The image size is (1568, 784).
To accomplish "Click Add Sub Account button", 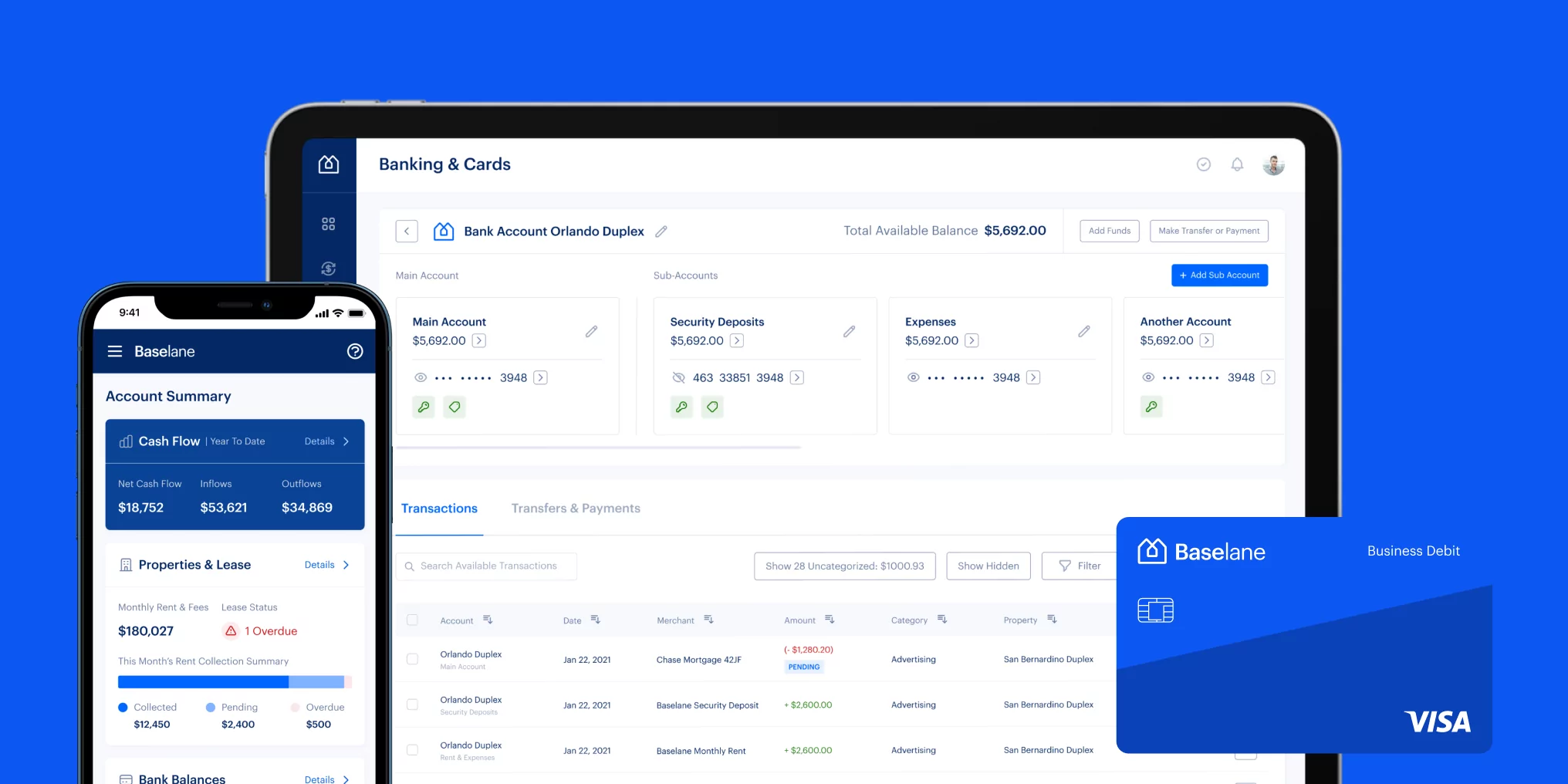I will coord(1219,275).
